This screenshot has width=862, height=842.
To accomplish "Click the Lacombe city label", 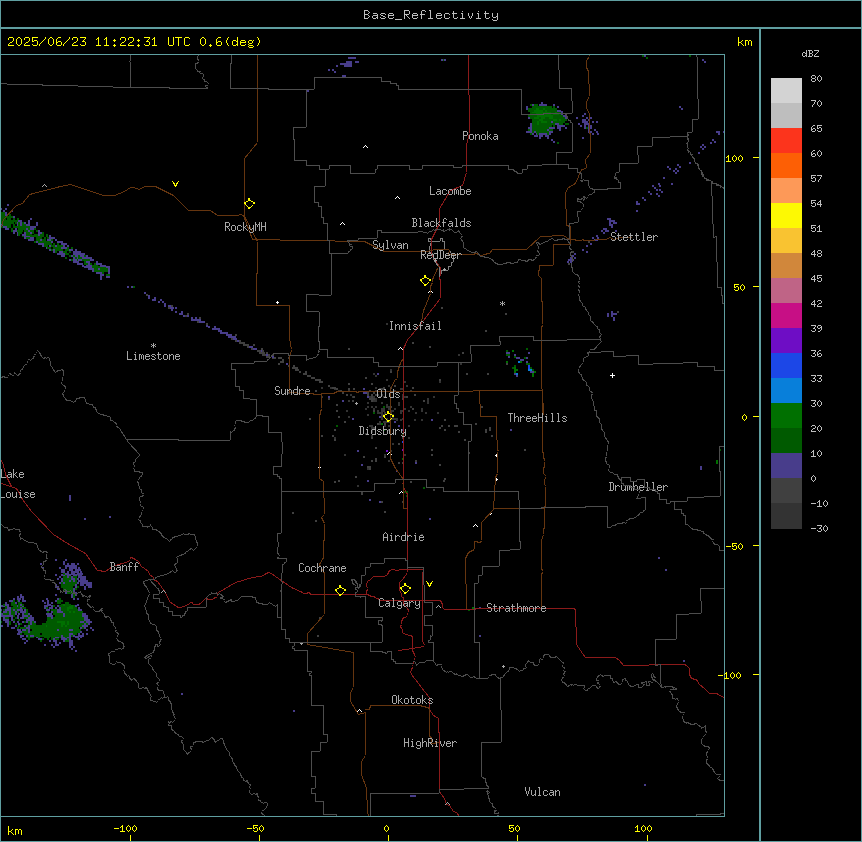I will pos(450,191).
